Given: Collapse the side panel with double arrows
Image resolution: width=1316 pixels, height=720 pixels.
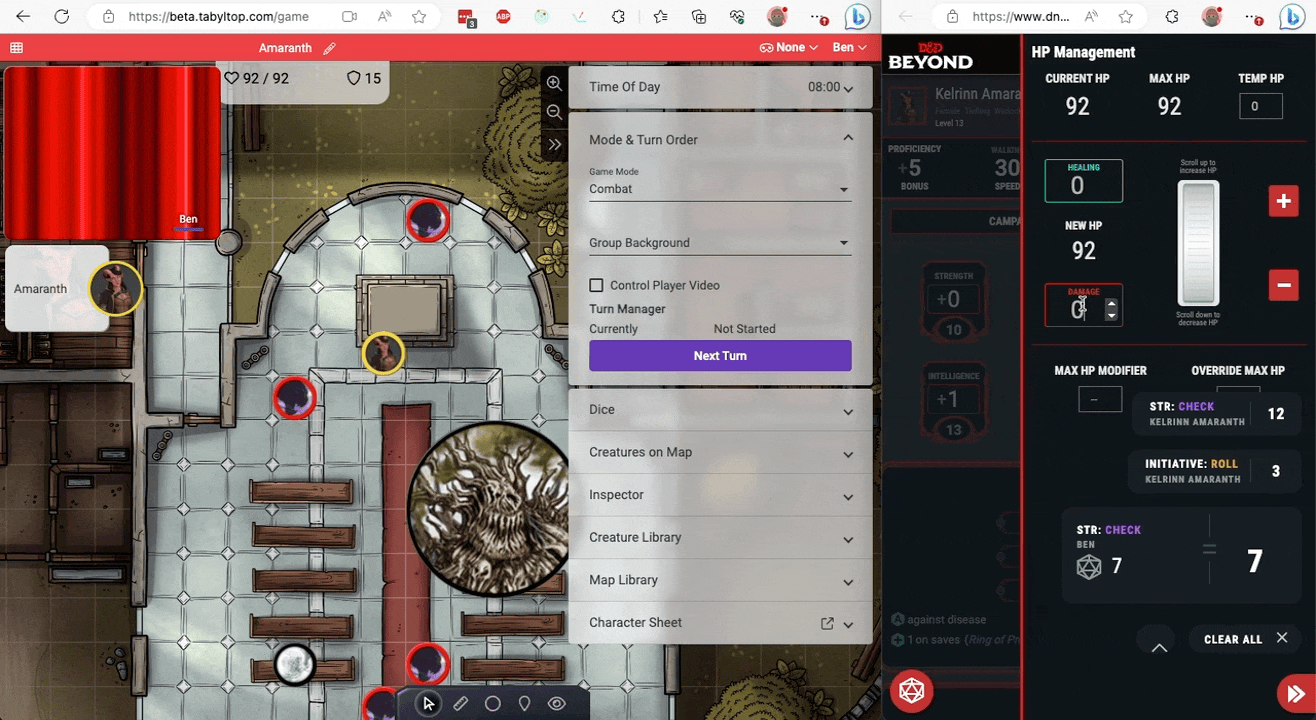Looking at the screenshot, I should pos(554,145).
